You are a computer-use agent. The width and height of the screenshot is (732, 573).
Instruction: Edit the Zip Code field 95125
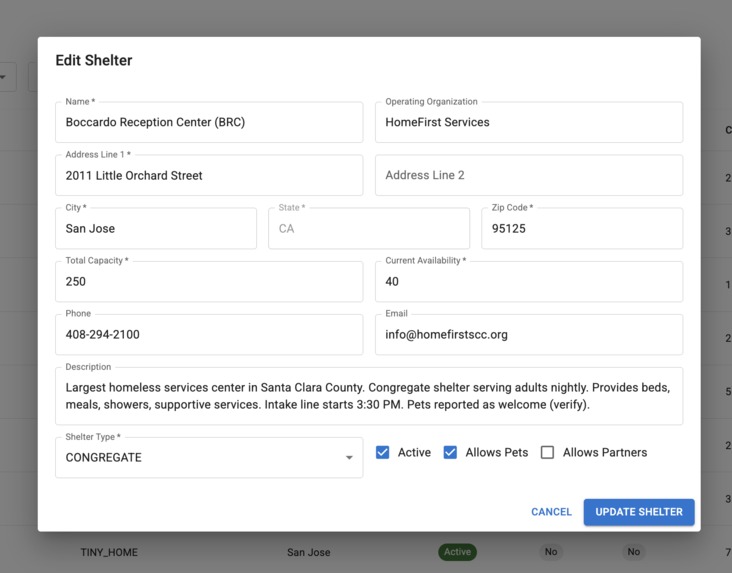pos(582,228)
